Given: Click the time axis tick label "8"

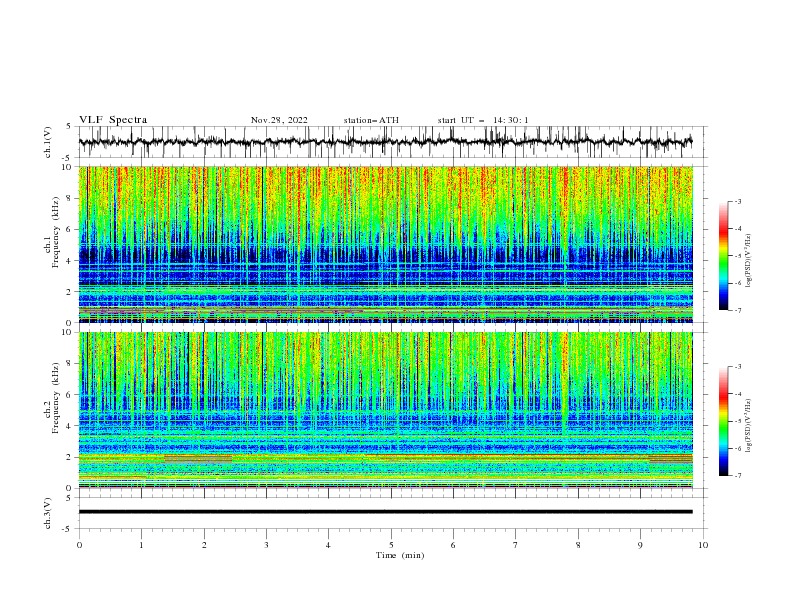Looking at the screenshot, I should click(x=578, y=545).
